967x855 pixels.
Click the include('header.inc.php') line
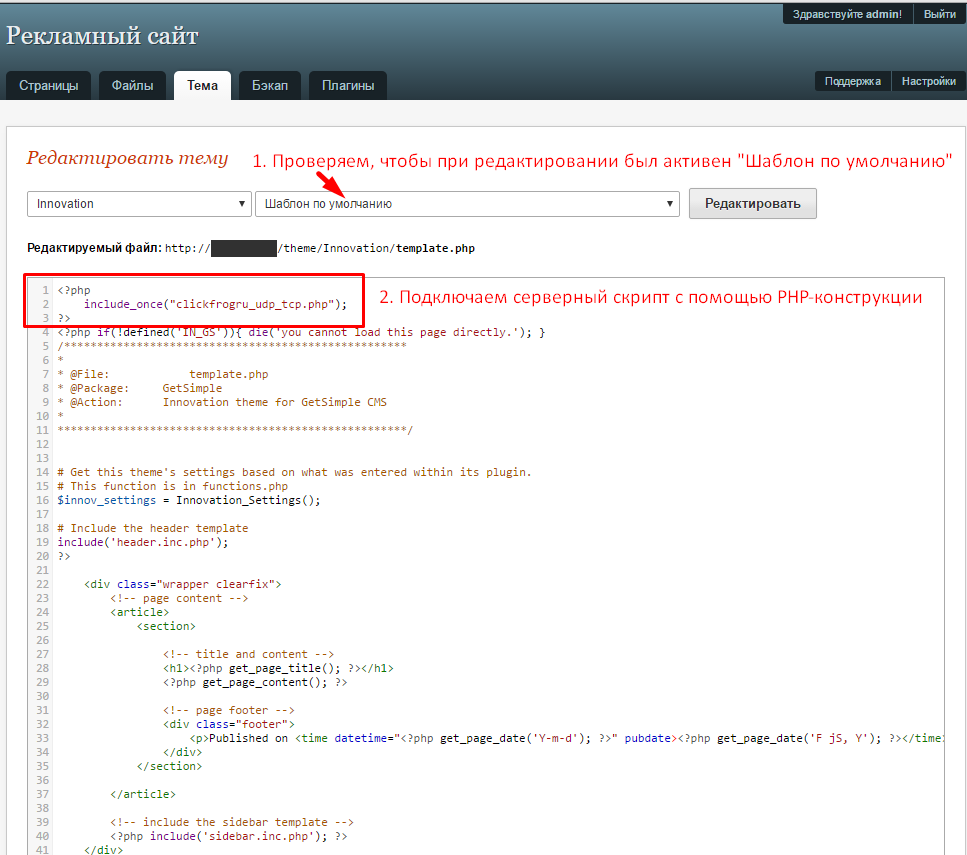click(143, 542)
